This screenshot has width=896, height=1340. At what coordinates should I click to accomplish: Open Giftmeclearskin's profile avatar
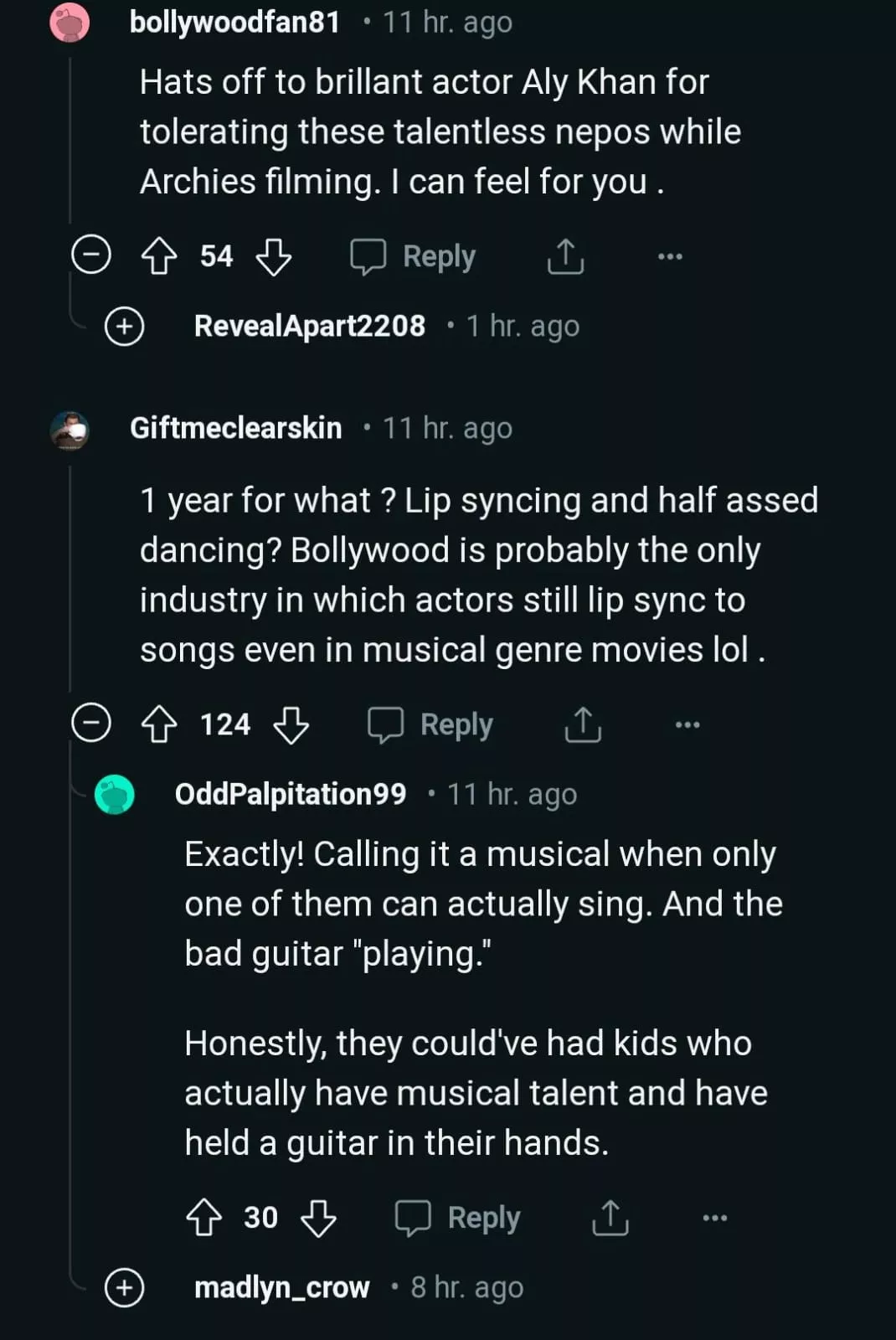coord(70,430)
